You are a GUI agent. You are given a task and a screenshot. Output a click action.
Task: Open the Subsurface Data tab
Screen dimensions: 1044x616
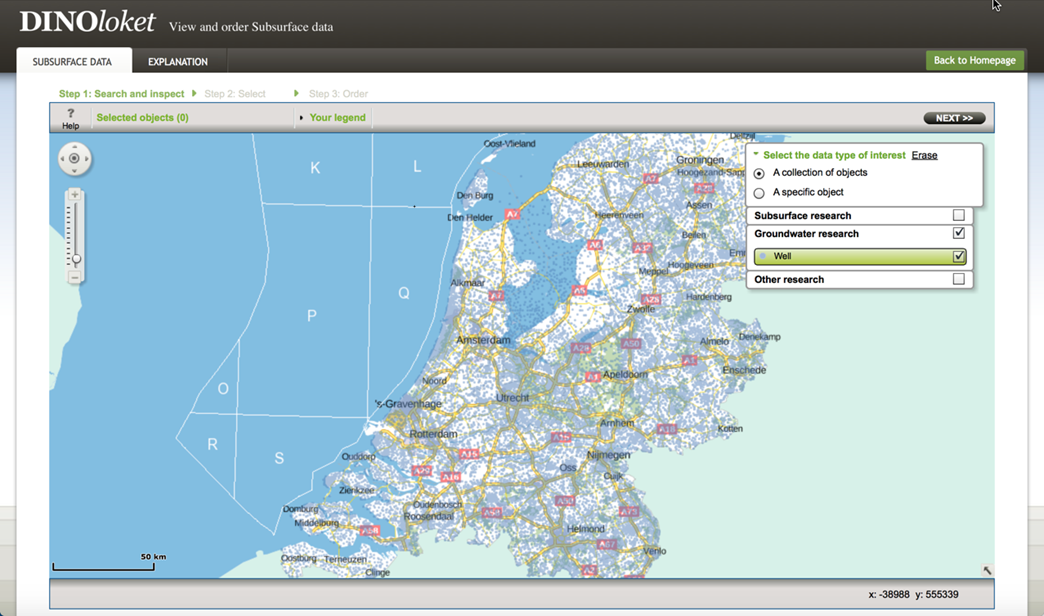(x=72, y=62)
